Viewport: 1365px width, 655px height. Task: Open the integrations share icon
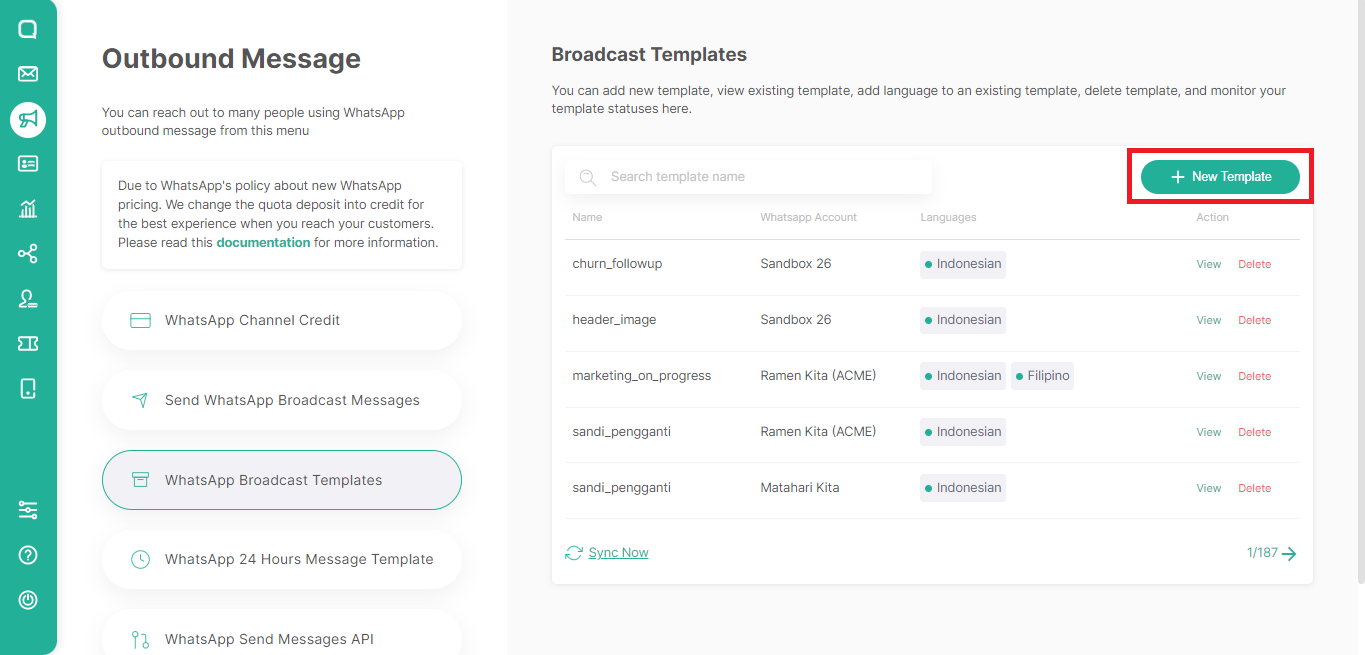27,253
